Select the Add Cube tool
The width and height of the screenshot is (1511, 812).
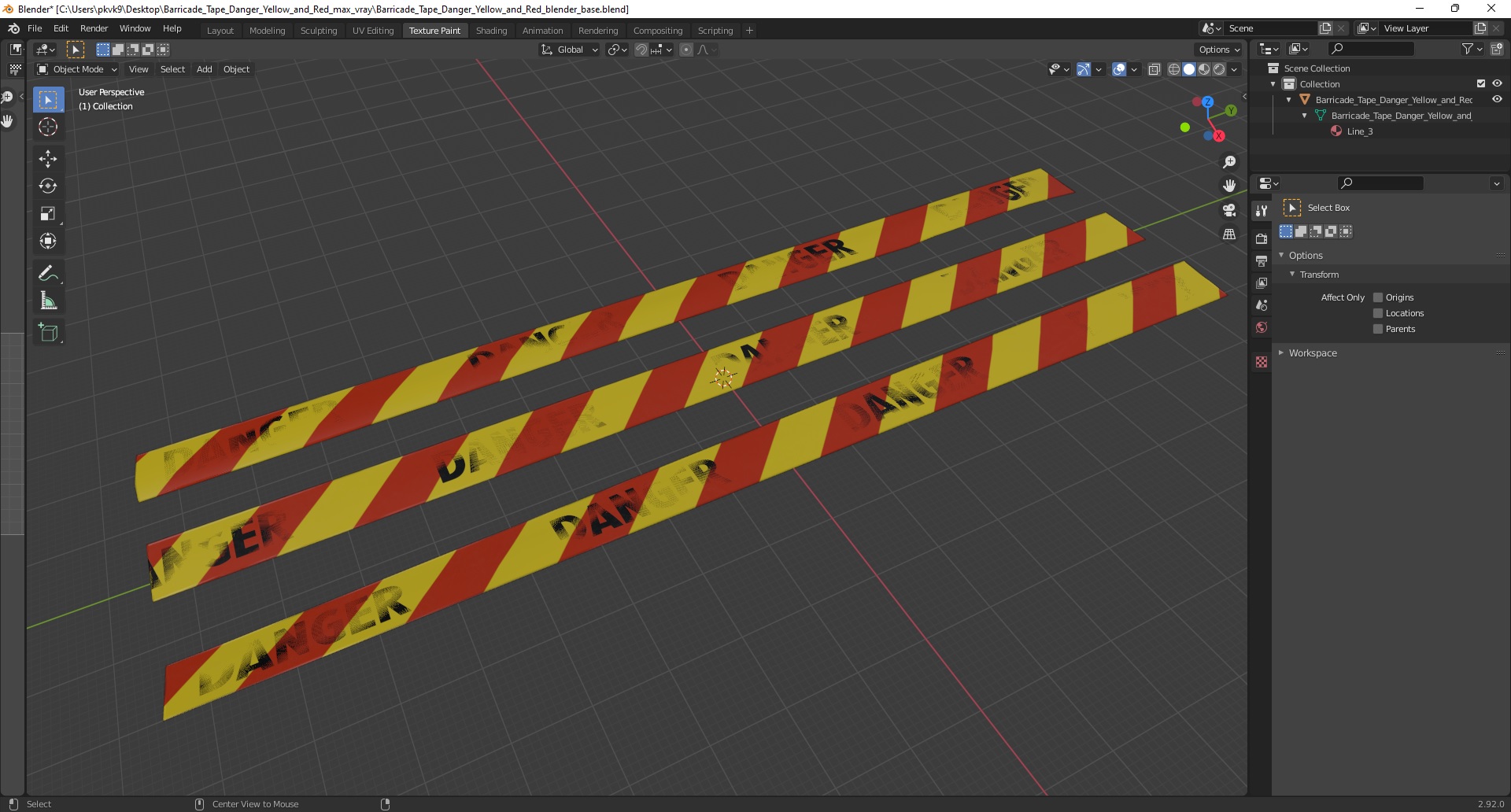pyautogui.click(x=48, y=334)
